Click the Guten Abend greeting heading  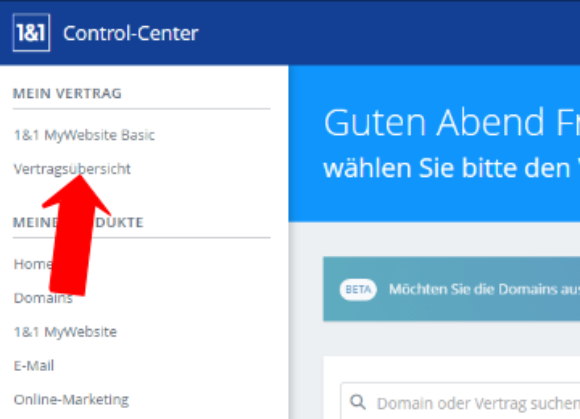[452, 122]
